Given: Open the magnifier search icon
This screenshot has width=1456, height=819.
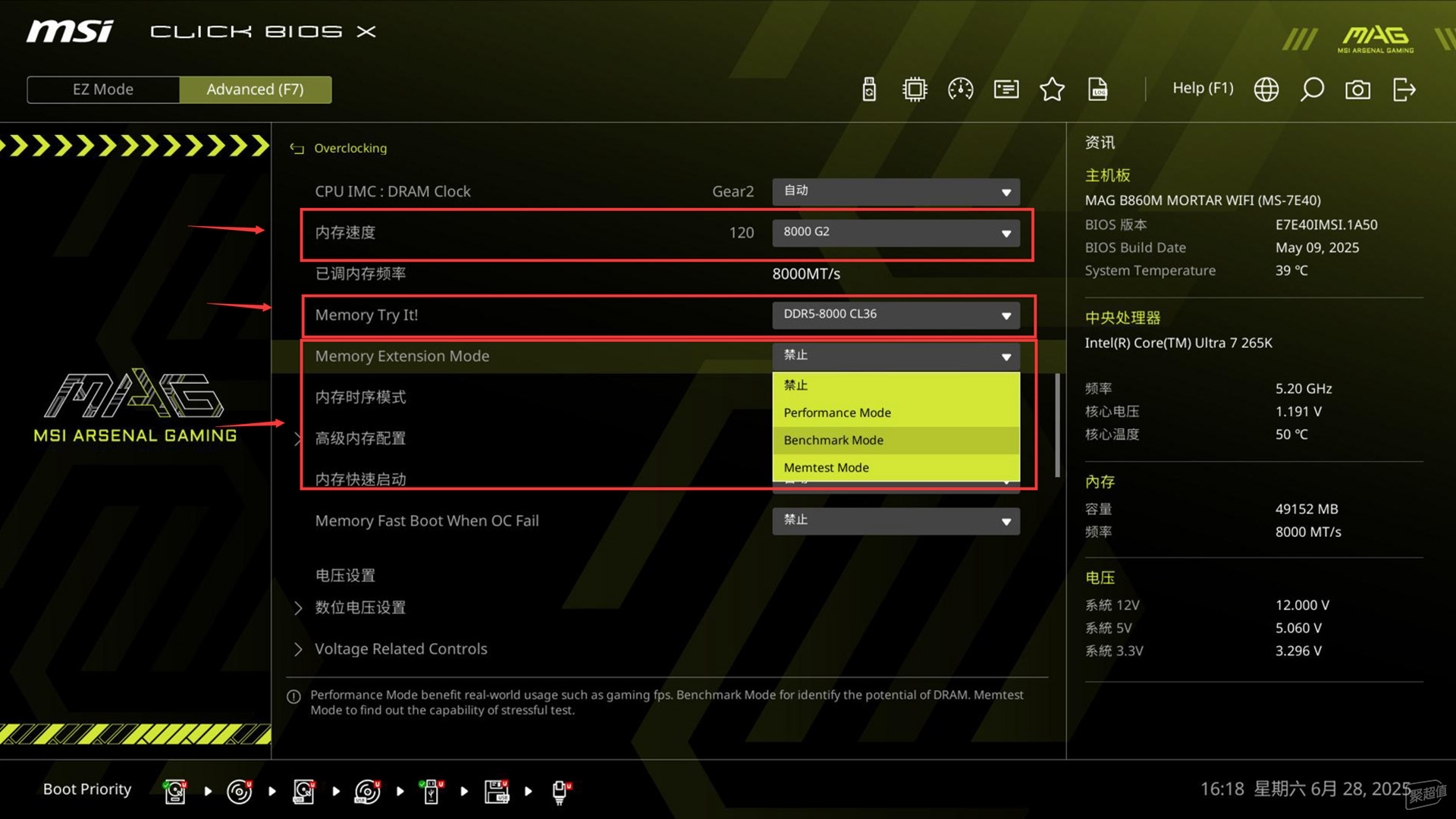Looking at the screenshot, I should [1312, 89].
